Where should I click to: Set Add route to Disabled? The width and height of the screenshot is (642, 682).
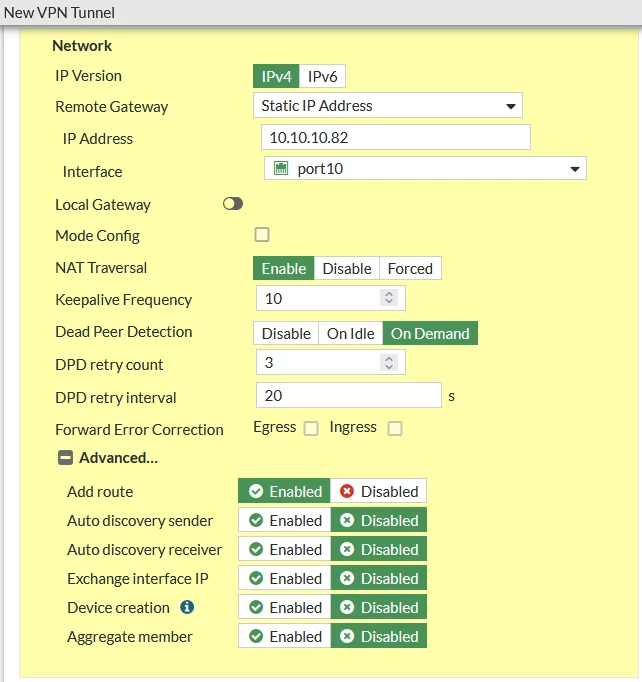tap(378, 491)
